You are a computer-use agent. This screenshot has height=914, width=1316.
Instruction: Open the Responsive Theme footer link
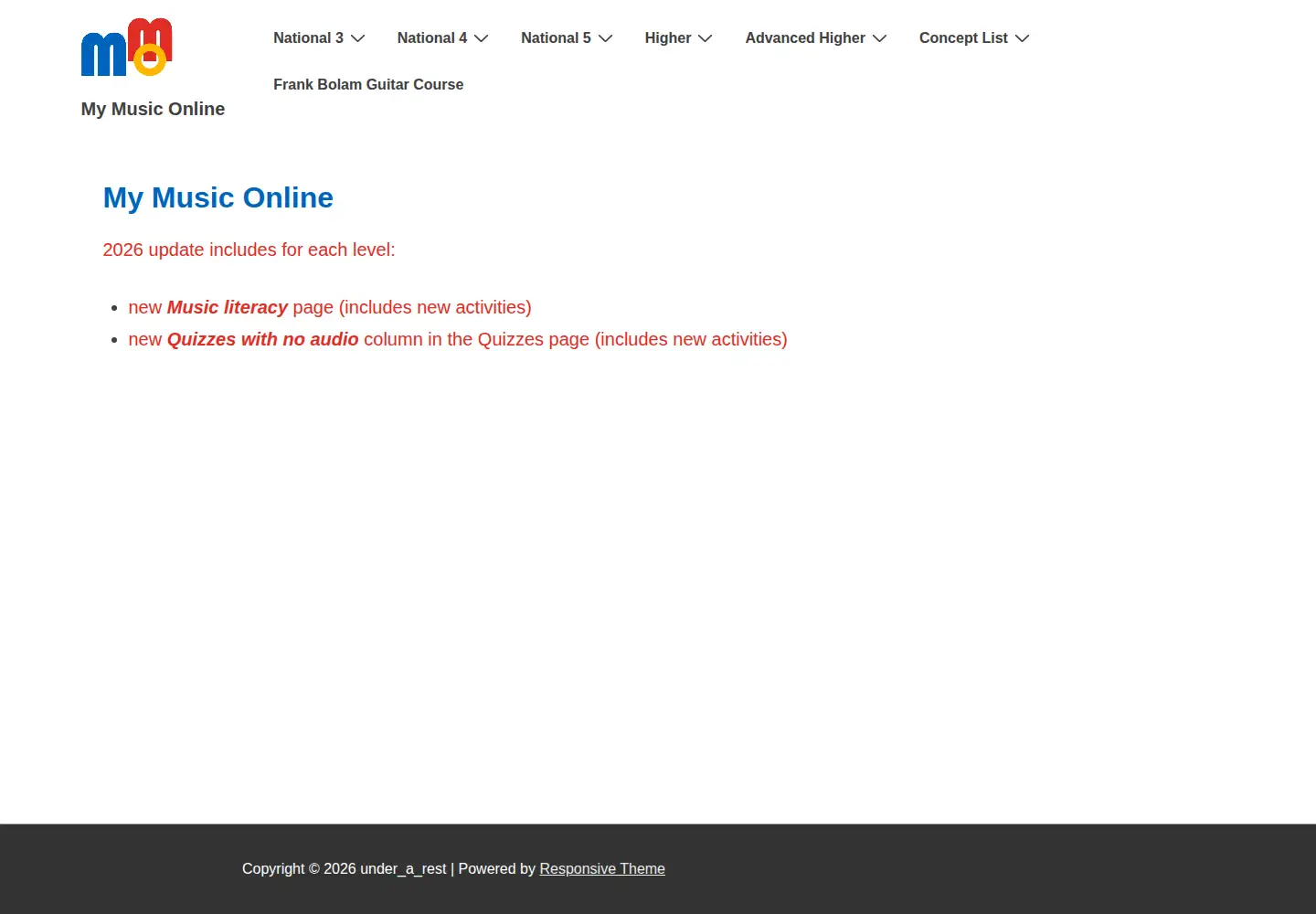(x=602, y=868)
